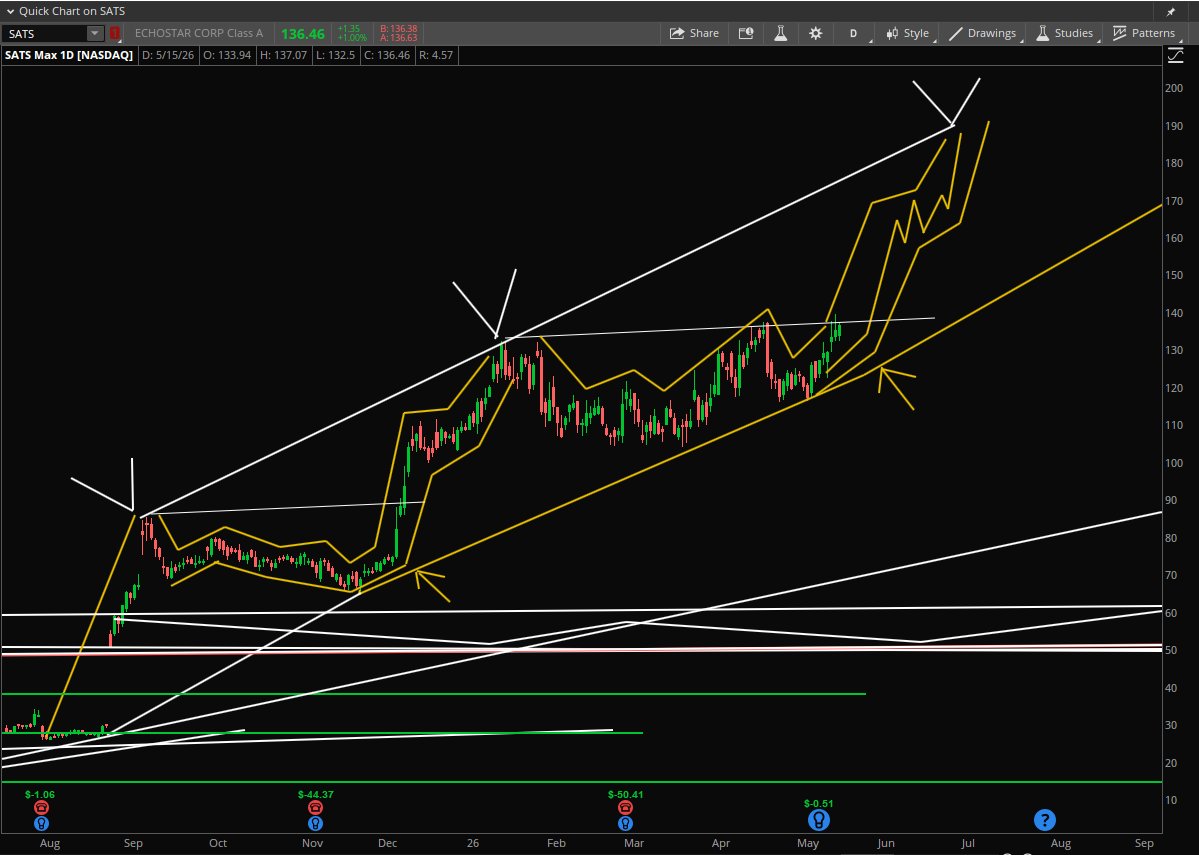The height and width of the screenshot is (855, 1199).
Task: Click the $-0.51 earnings estimate label
Action: coord(818,803)
